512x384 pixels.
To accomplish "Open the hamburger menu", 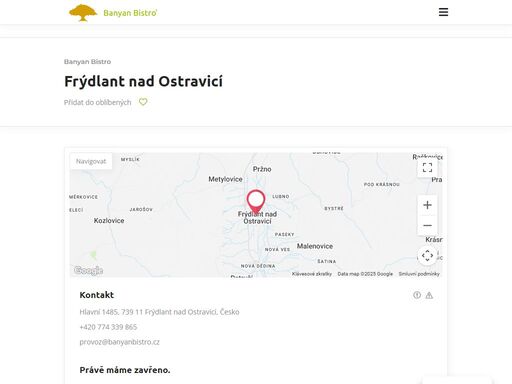I will 443,12.
